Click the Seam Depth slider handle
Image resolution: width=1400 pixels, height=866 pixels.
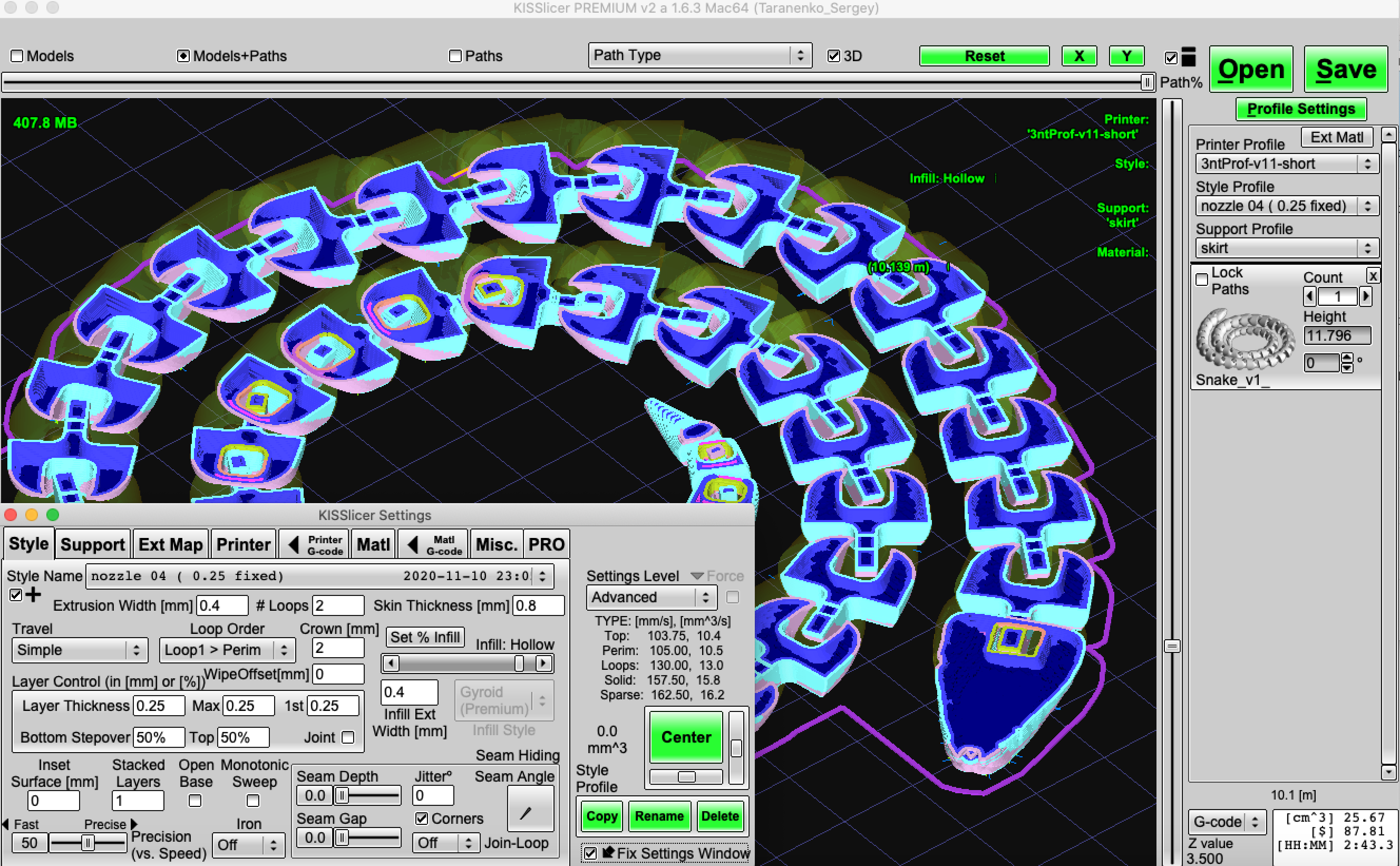(x=342, y=795)
